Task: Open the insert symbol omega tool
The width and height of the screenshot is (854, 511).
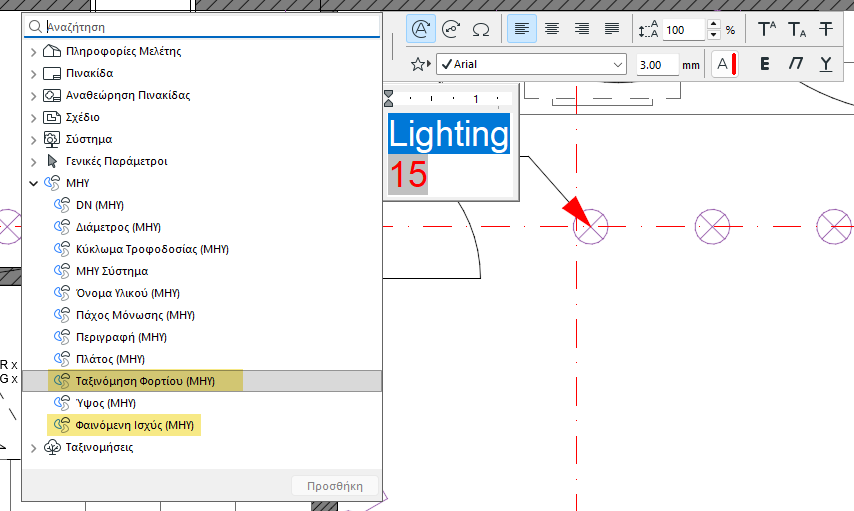Action: (481, 29)
